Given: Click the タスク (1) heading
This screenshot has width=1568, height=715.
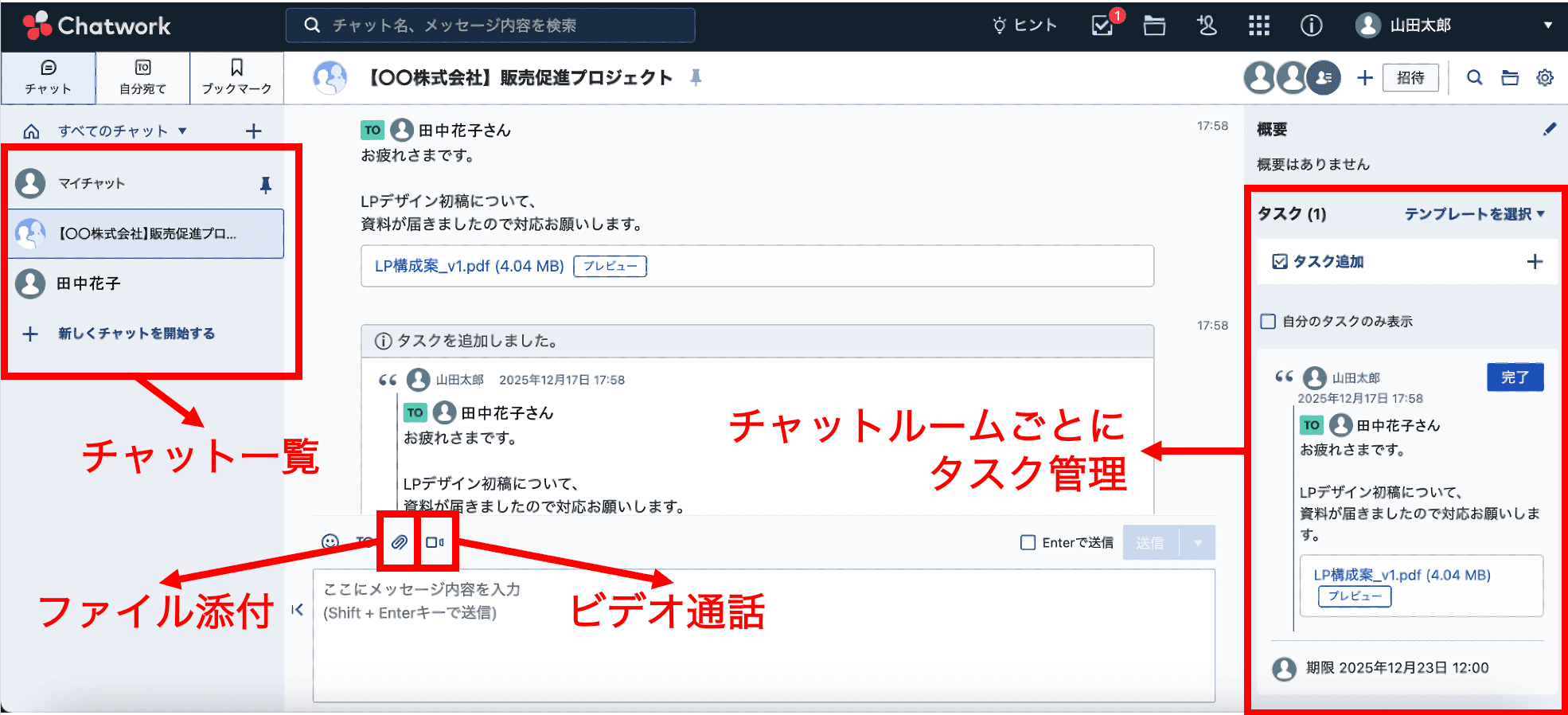Looking at the screenshot, I should pos(1291,213).
